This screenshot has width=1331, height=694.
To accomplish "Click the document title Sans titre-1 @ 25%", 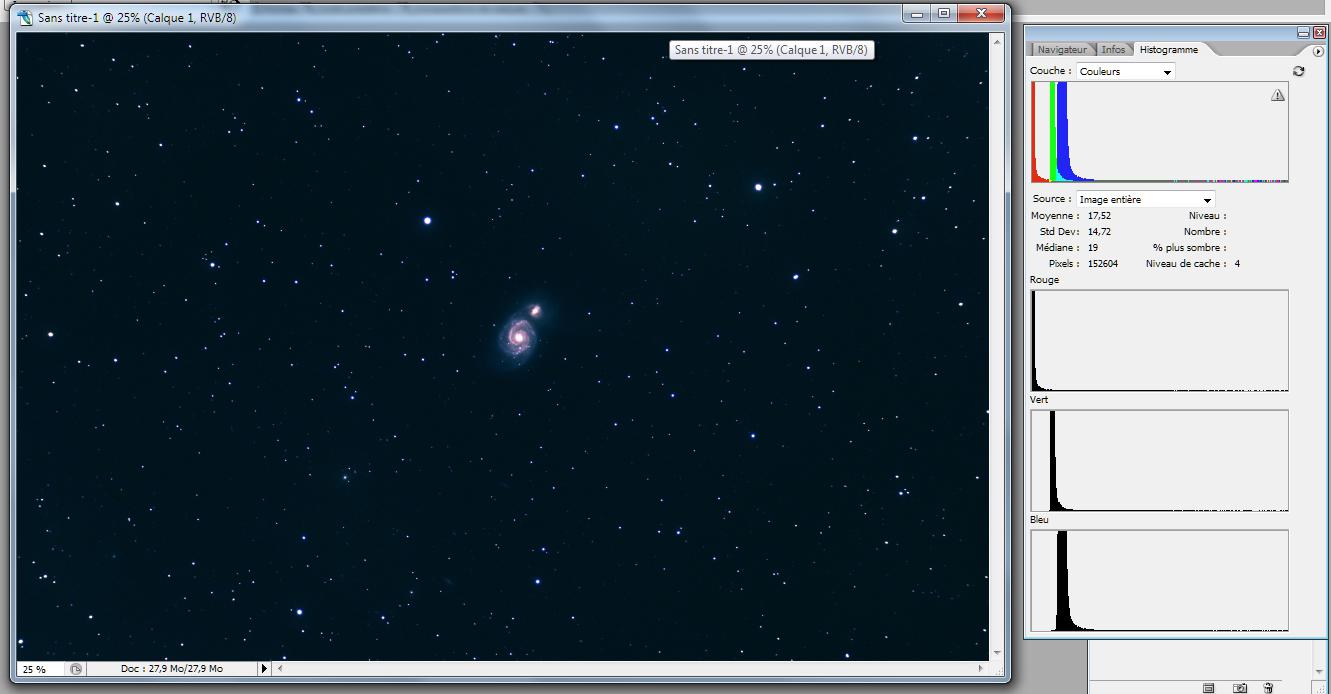I will [x=137, y=17].
